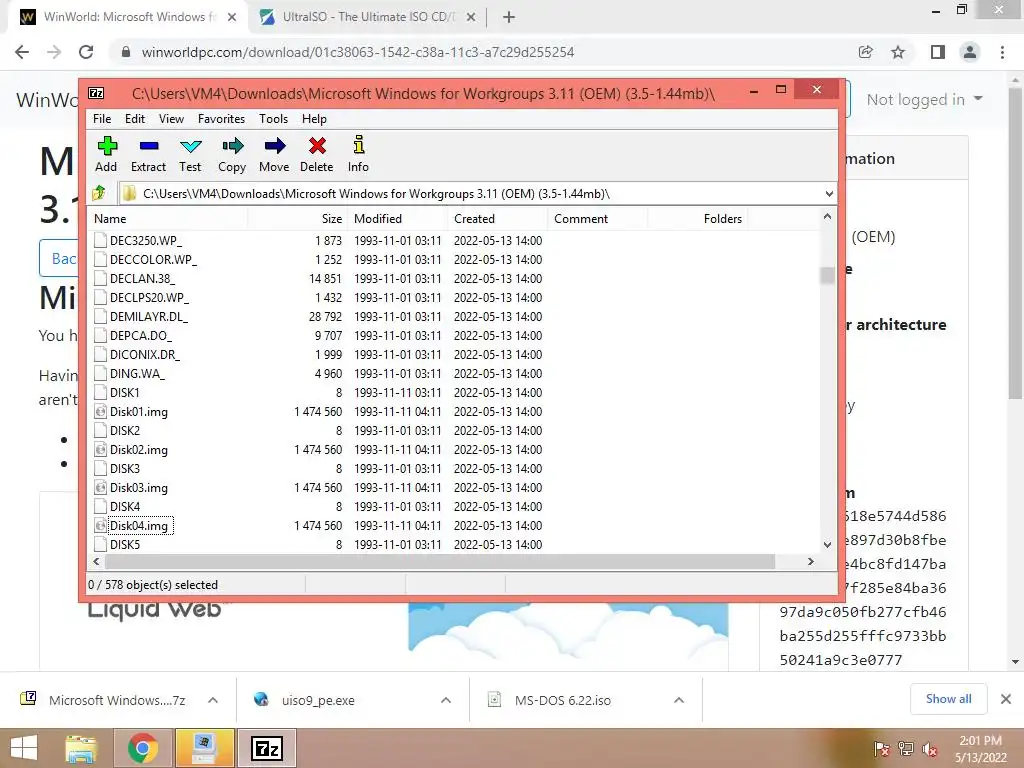Screen dimensions: 1024x768
Task: Open the Help menu in 7-Zip
Action: click(314, 119)
